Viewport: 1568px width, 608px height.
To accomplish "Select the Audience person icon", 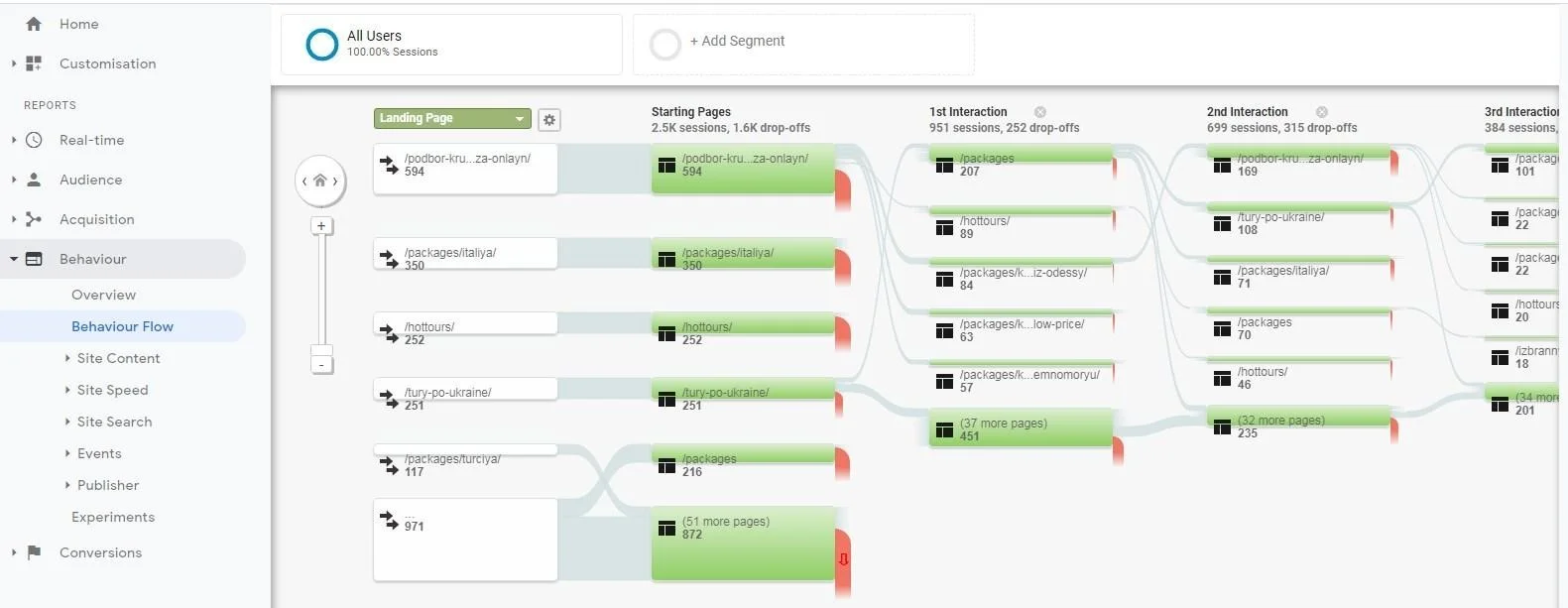I will (x=36, y=180).
